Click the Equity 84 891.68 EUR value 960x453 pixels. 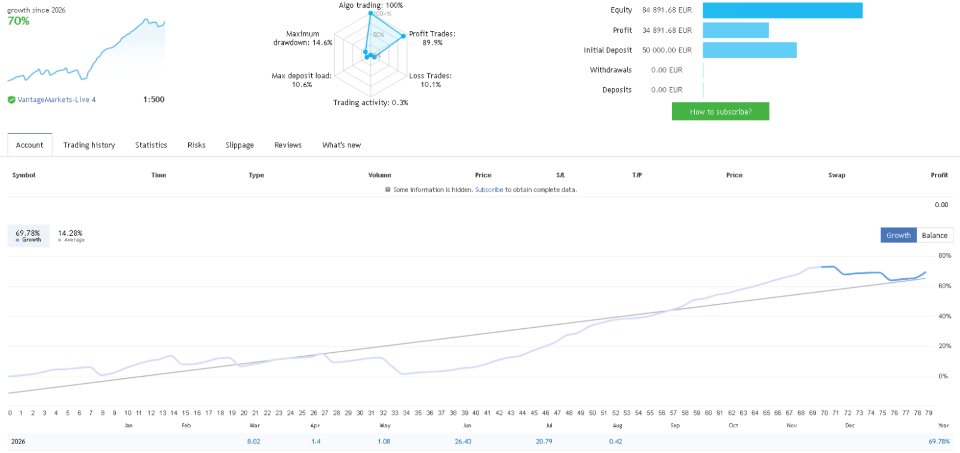point(667,10)
